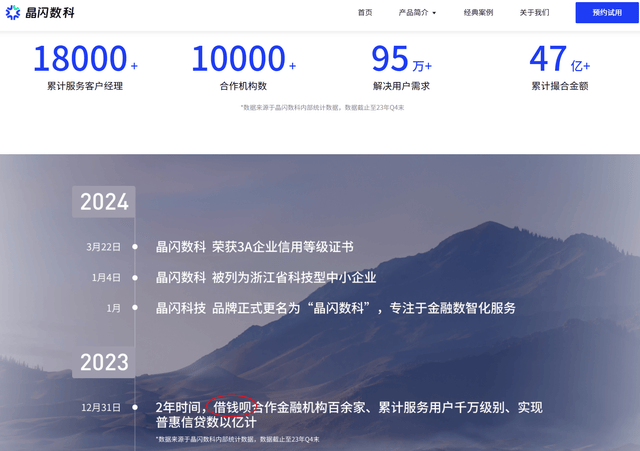640x451 pixels.
Task: Go to 关于我们 page
Action: point(534,13)
